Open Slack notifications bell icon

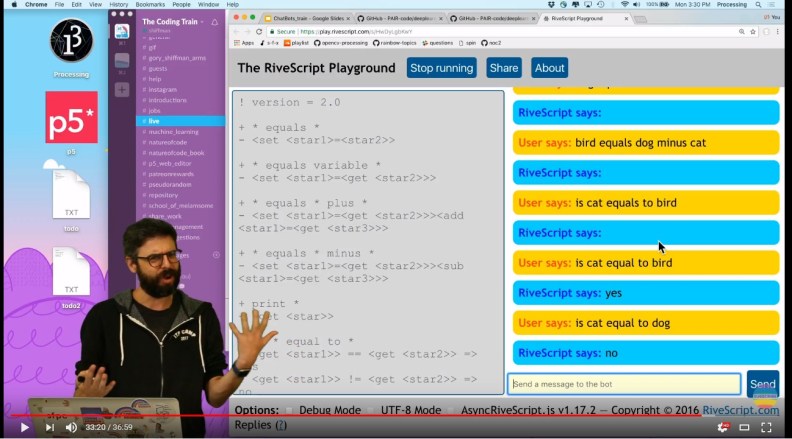point(215,22)
